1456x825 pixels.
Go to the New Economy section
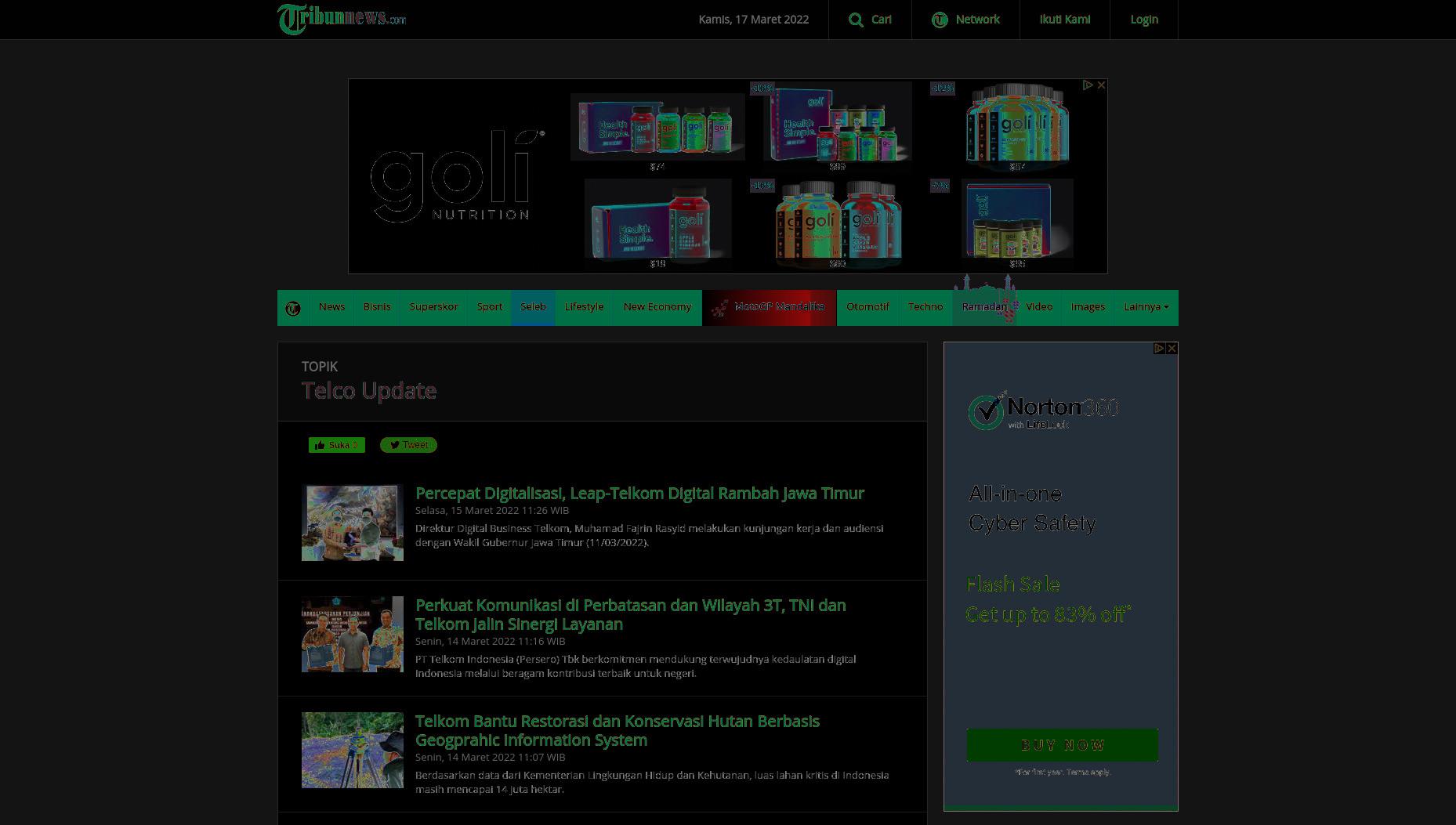[657, 307]
